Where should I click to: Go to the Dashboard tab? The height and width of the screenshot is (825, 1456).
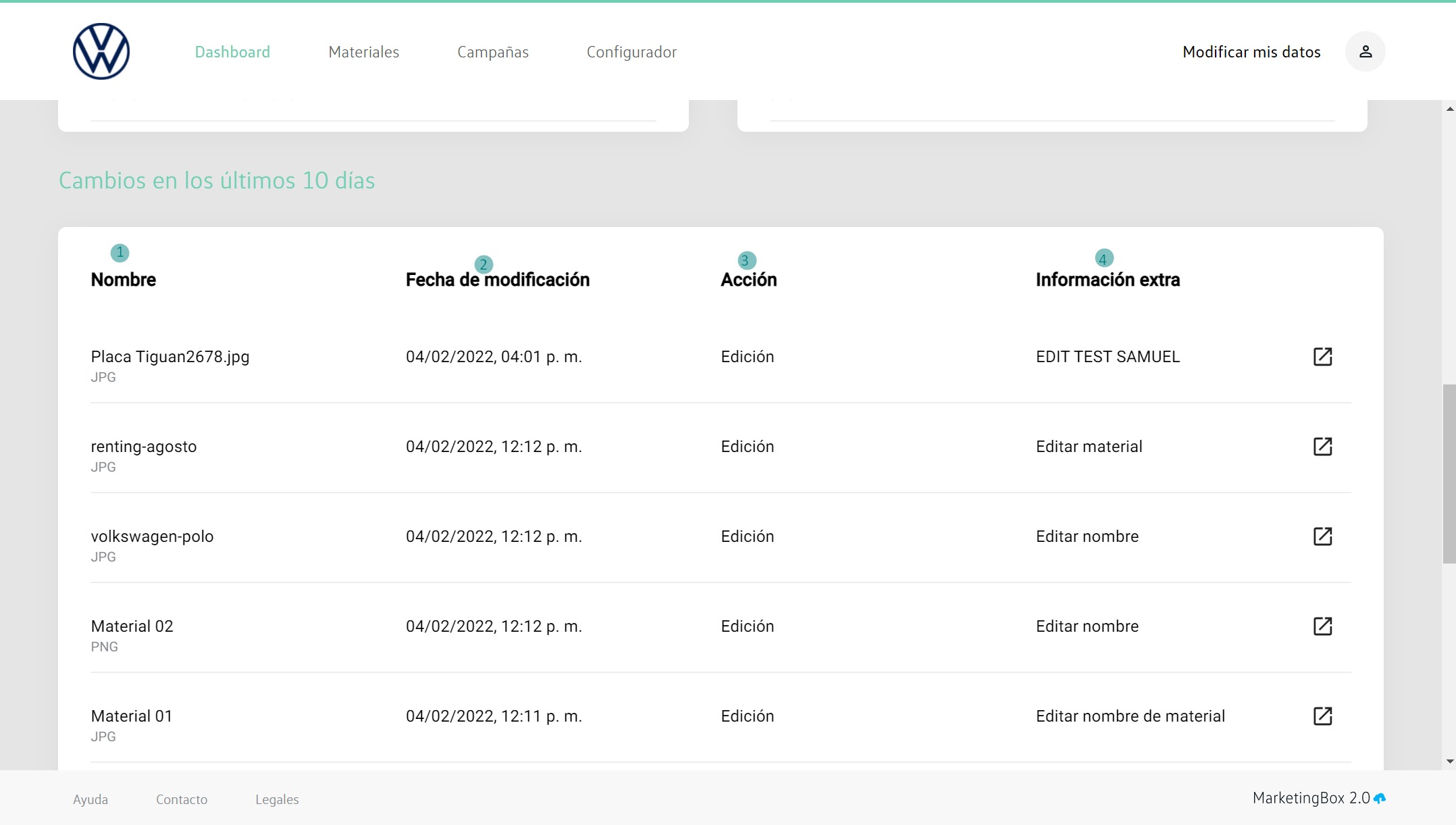click(232, 52)
